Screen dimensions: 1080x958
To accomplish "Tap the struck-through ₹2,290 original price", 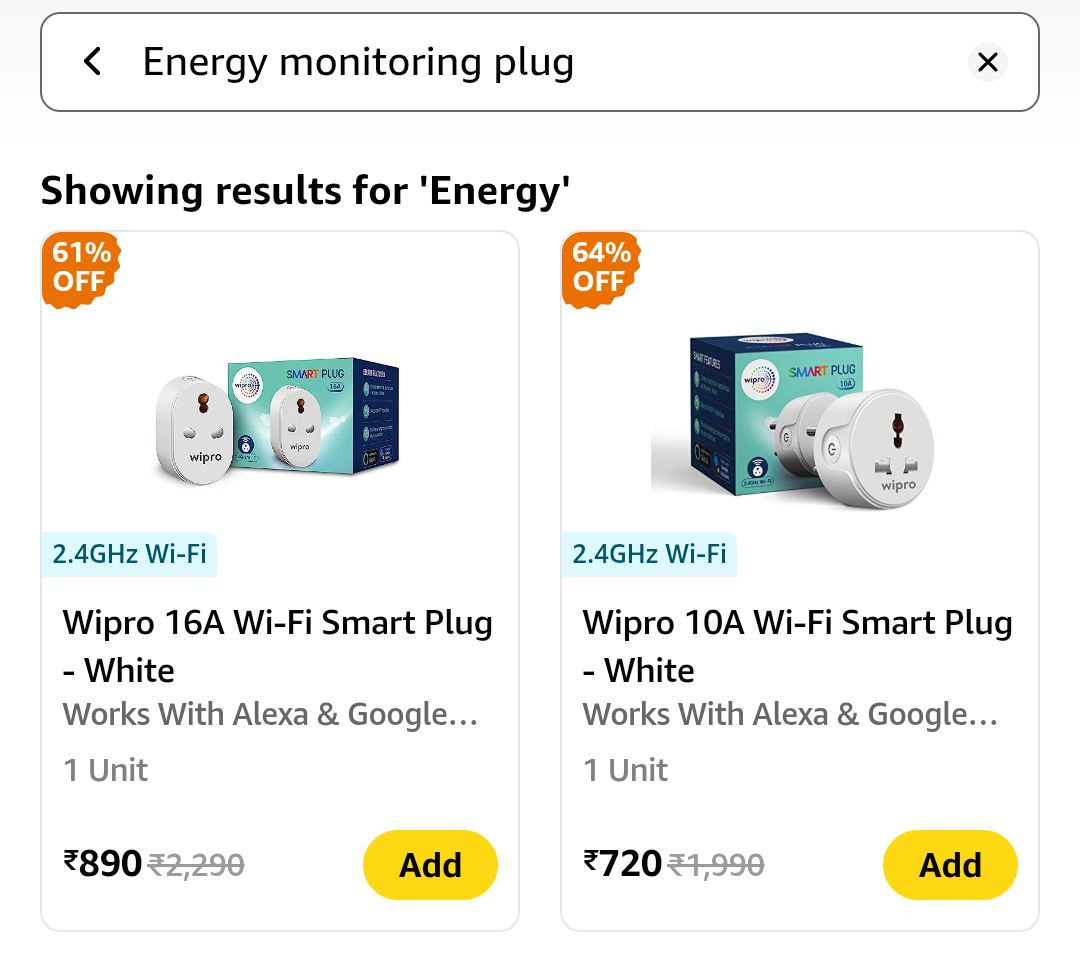I will point(196,864).
